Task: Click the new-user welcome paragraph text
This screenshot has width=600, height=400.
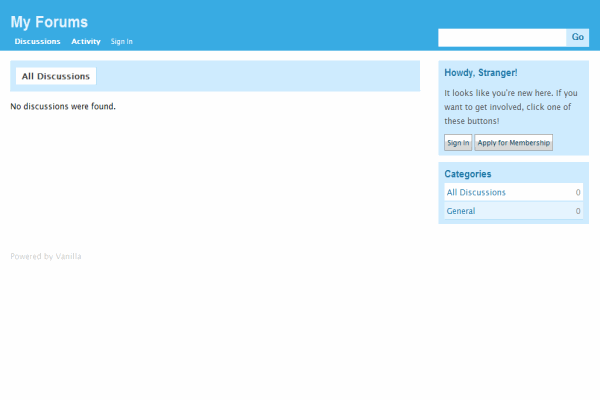Action: tap(510, 106)
